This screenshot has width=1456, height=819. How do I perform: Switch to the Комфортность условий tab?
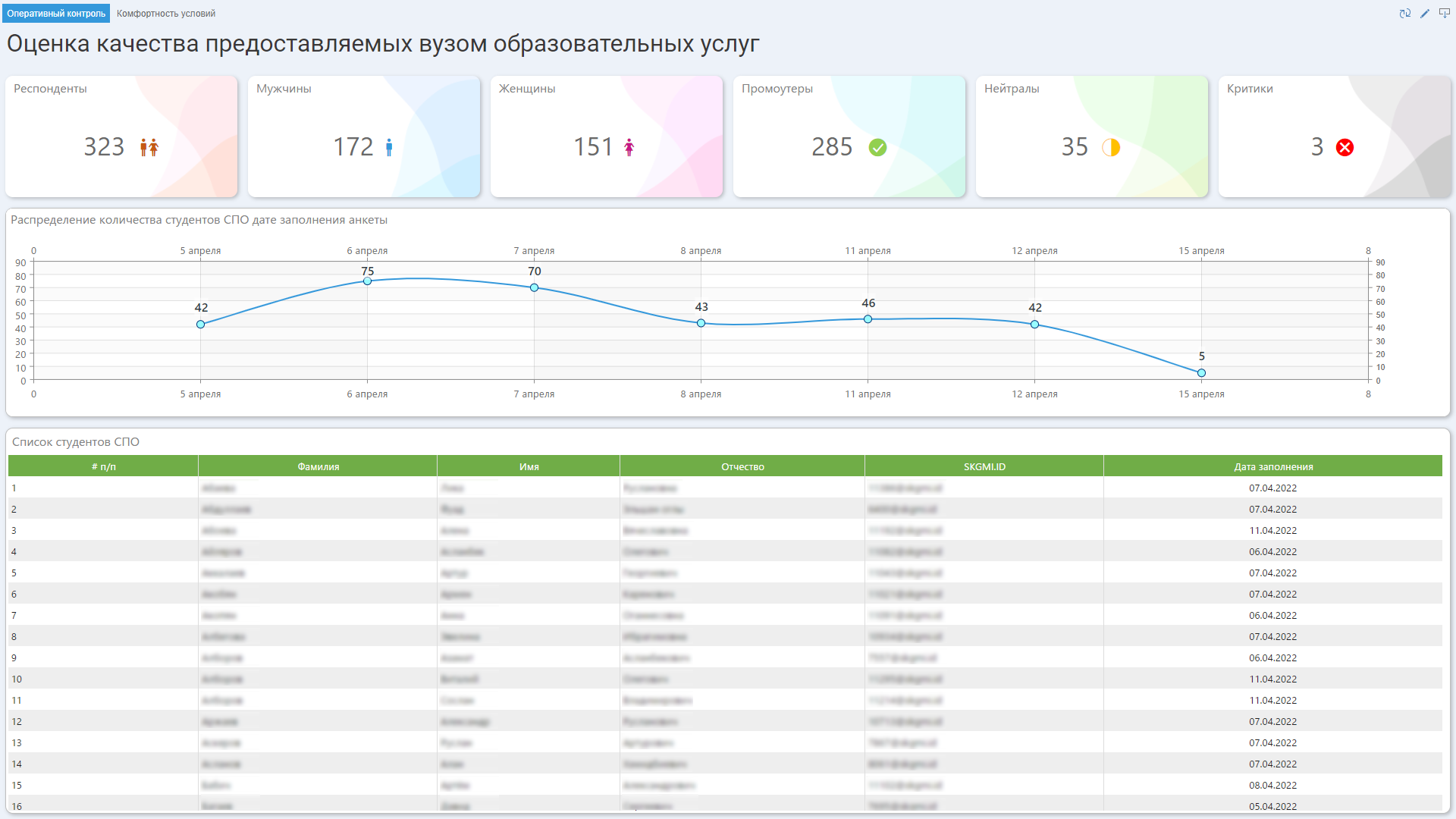pos(166,13)
